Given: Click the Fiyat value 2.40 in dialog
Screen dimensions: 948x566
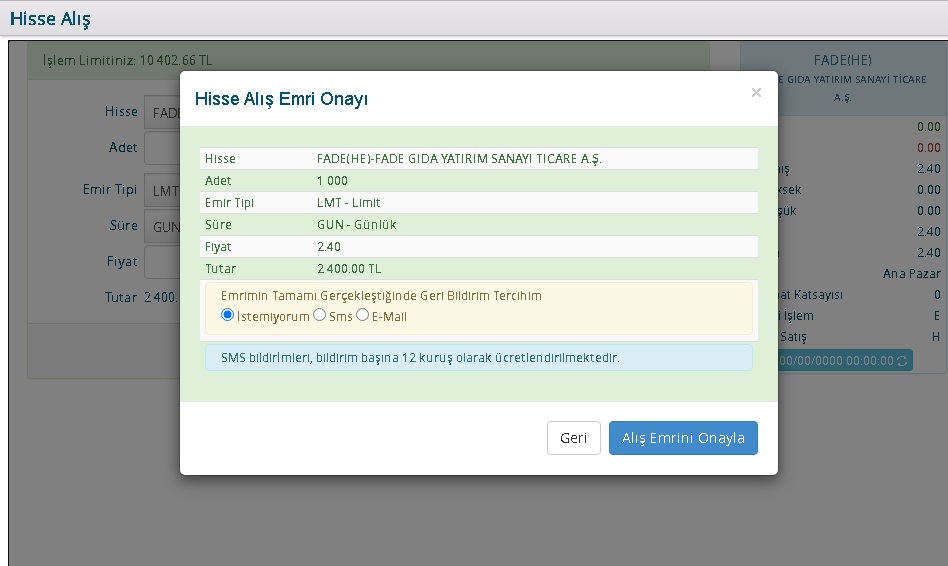Looking at the screenshot, I should [329, 247].
